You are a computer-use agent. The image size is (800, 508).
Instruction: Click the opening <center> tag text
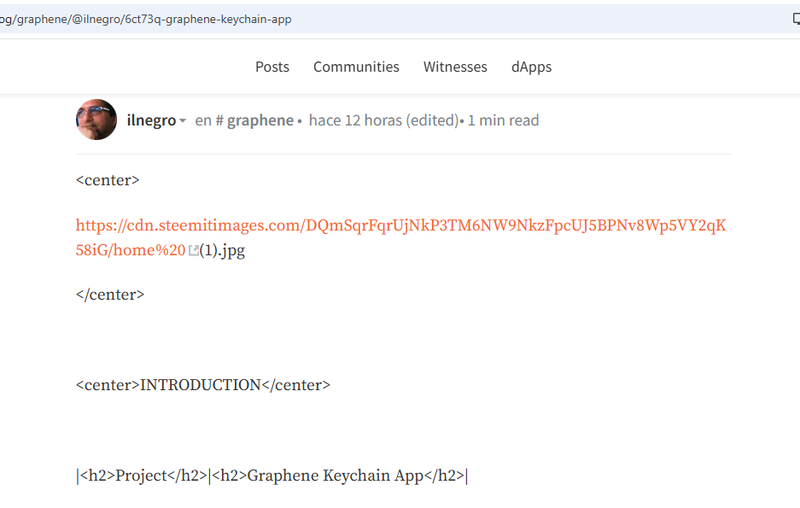[107, 181]
